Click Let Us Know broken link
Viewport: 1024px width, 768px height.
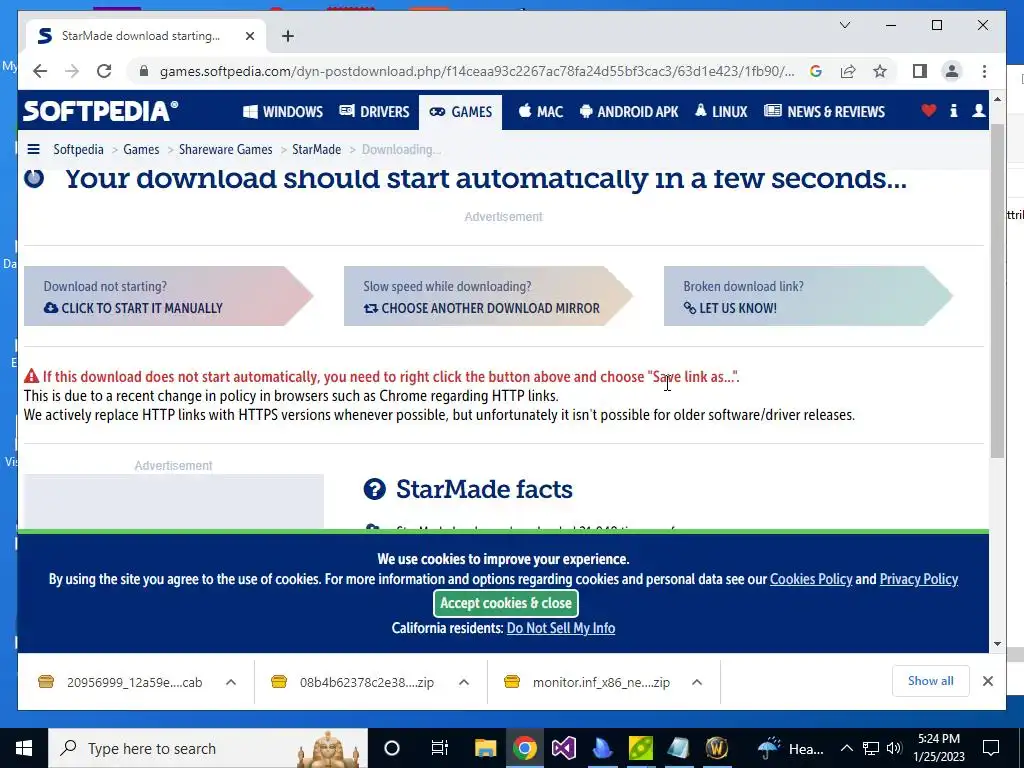tap(808, 296)
